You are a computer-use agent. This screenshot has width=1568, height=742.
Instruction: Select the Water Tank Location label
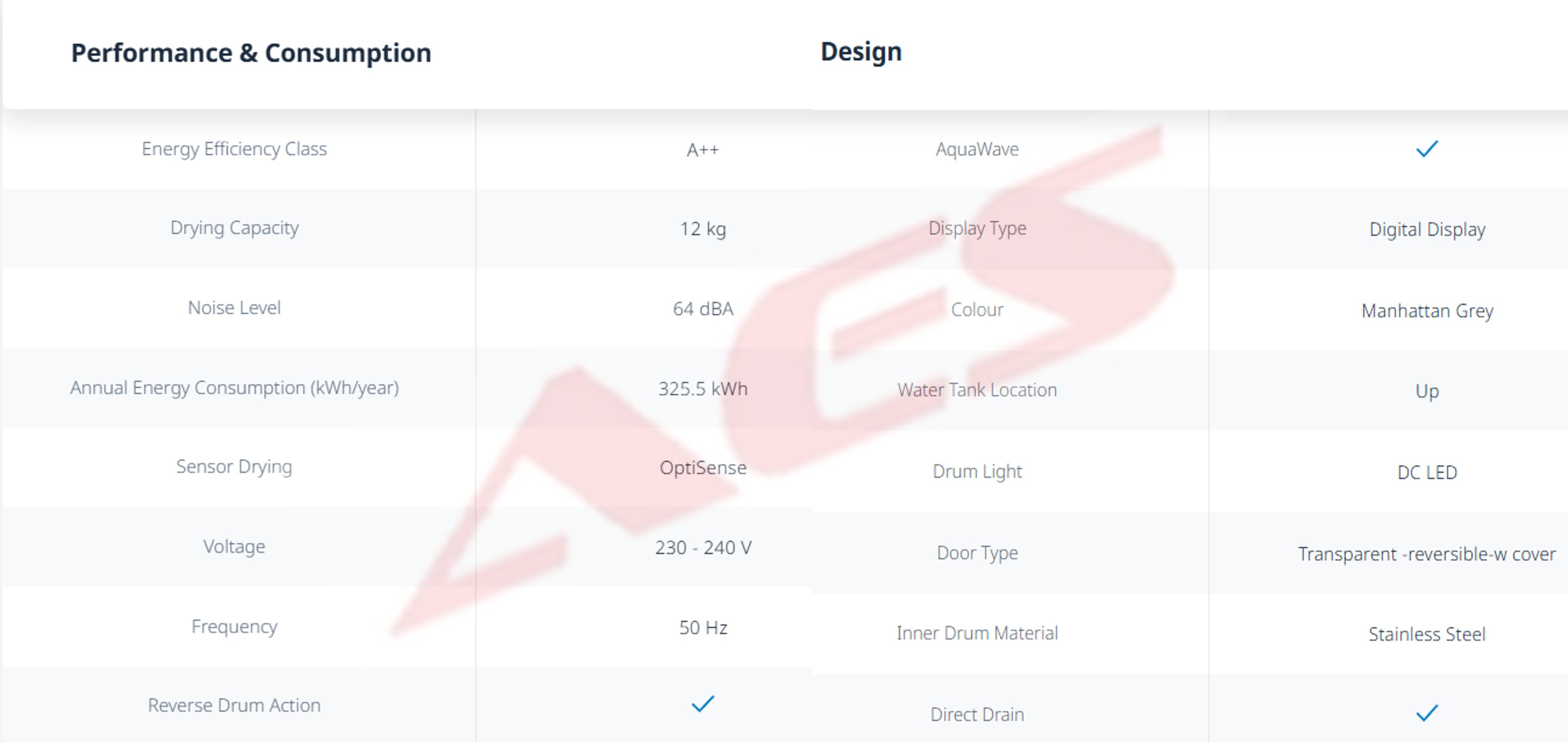(977, 390)
